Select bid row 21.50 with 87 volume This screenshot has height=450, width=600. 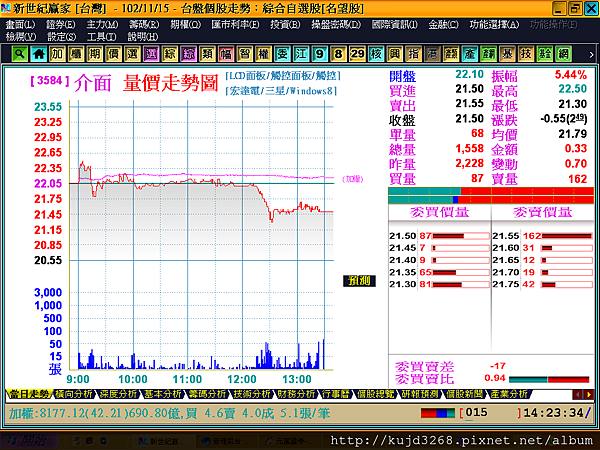pos(439,236)
